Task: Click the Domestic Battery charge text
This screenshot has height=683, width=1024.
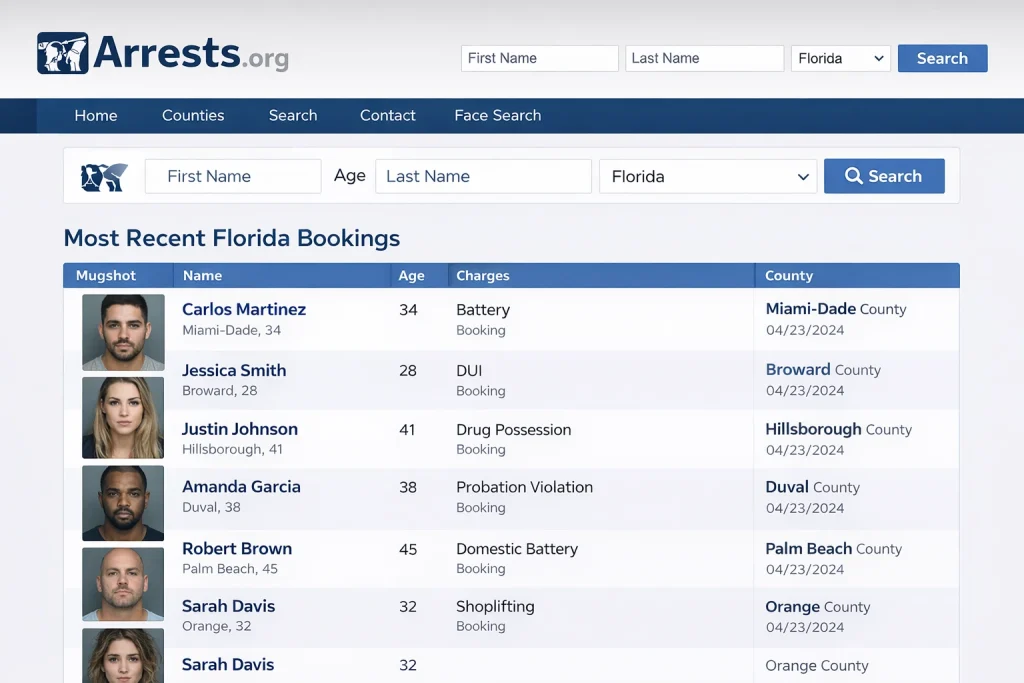Action: click(x=517, y=548)
